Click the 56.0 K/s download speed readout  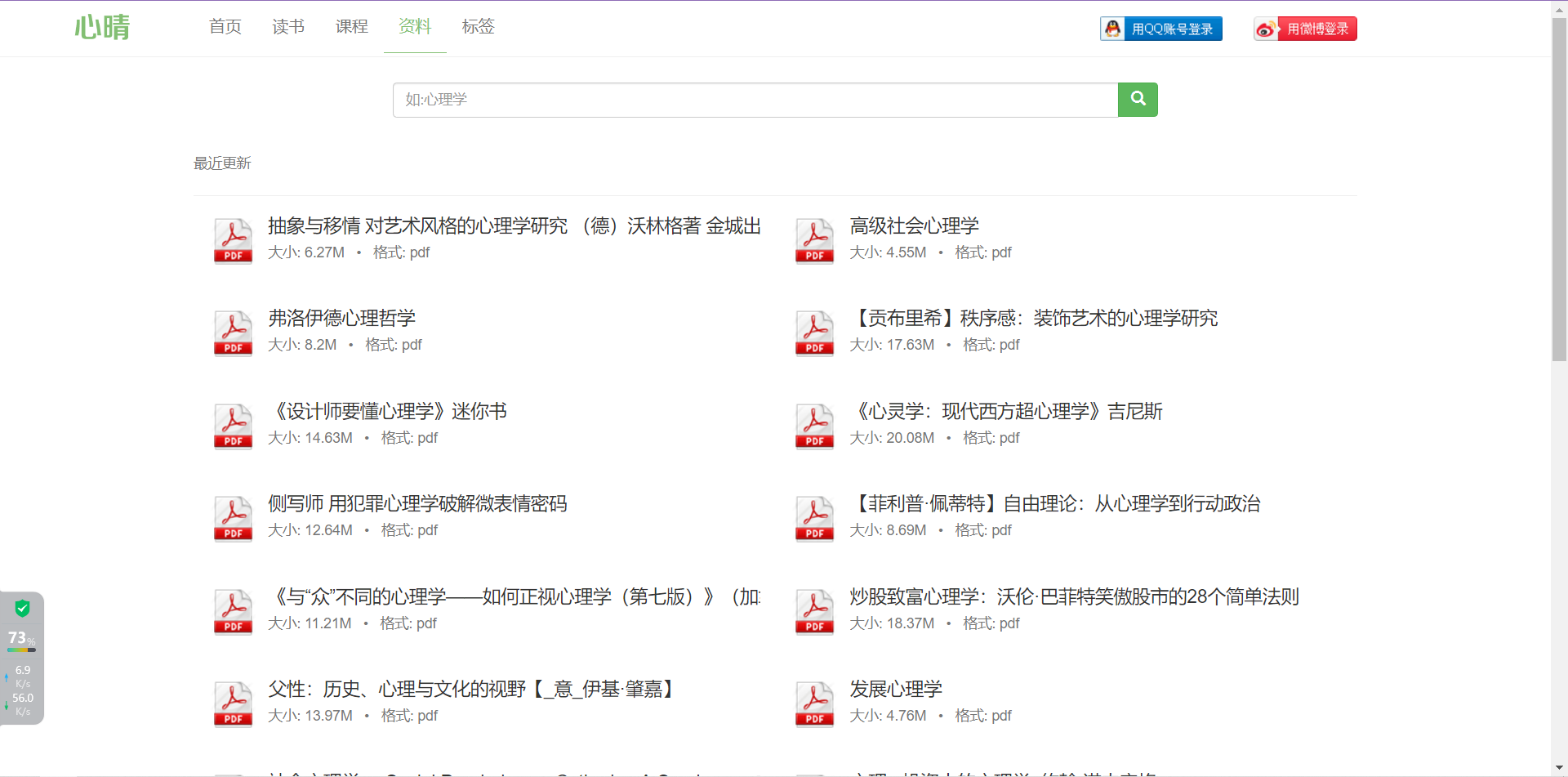click(x=23, y=703)
